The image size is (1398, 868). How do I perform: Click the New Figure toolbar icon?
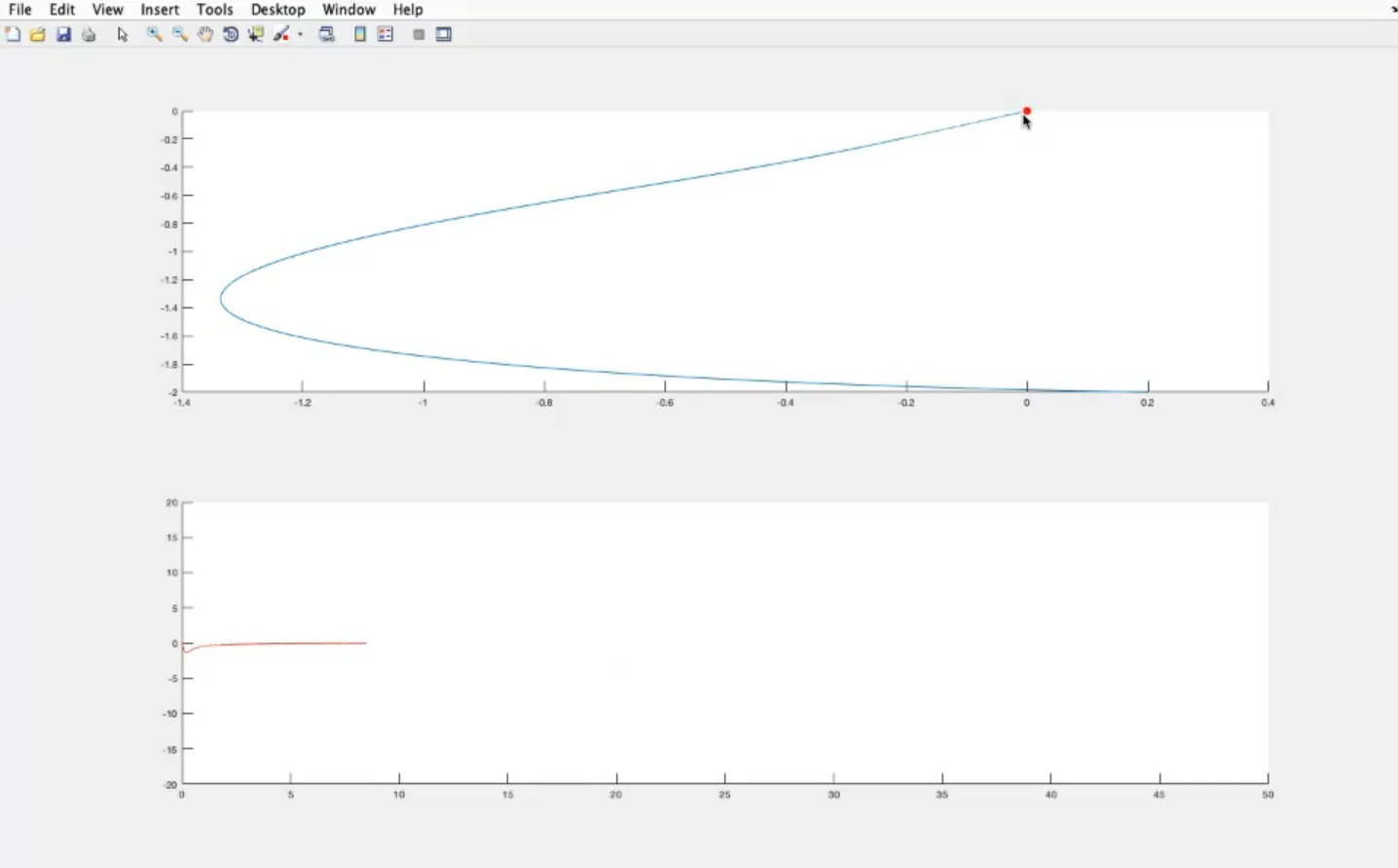(13, 34)
